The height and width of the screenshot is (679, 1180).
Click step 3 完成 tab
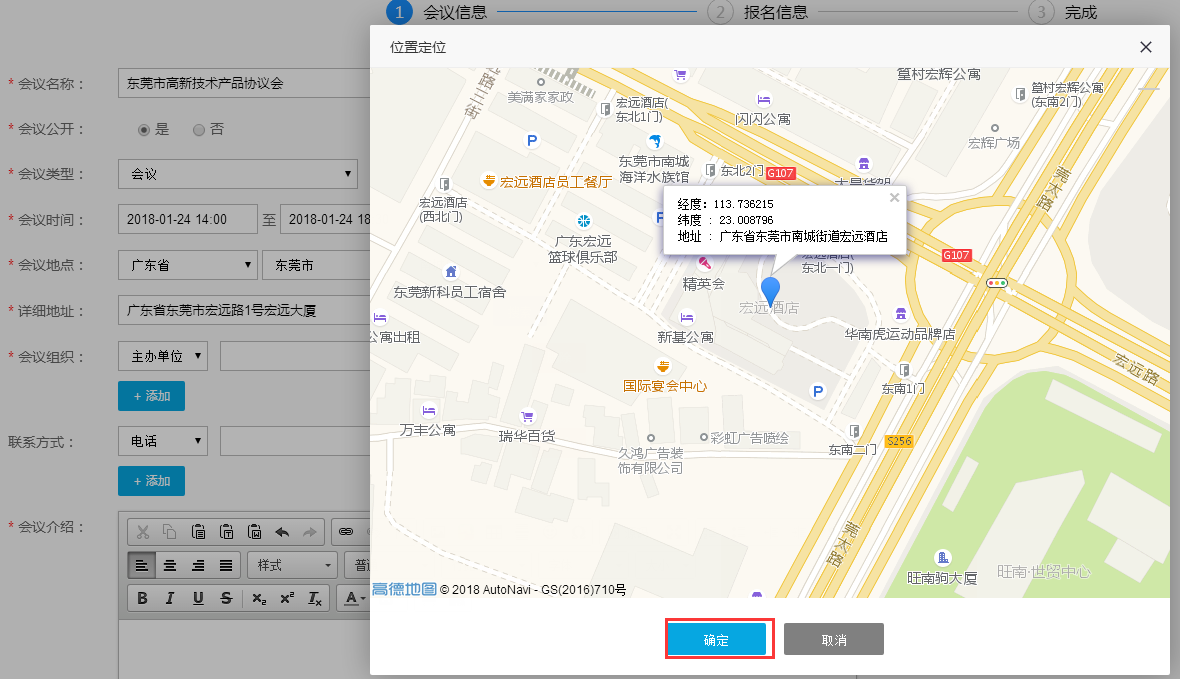point(1063,12)
